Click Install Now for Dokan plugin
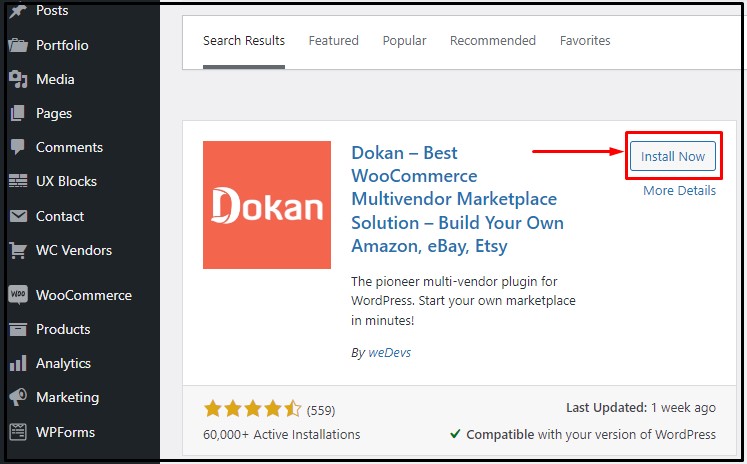The image size is (747, 464). tap(673, 156)
